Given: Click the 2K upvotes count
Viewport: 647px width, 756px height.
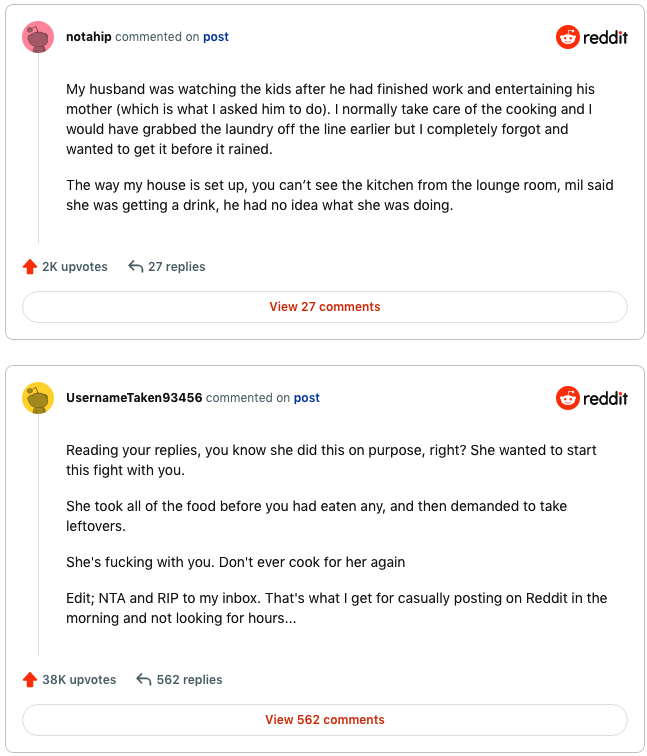Looking at the screenshot, I should coord(75,267).
